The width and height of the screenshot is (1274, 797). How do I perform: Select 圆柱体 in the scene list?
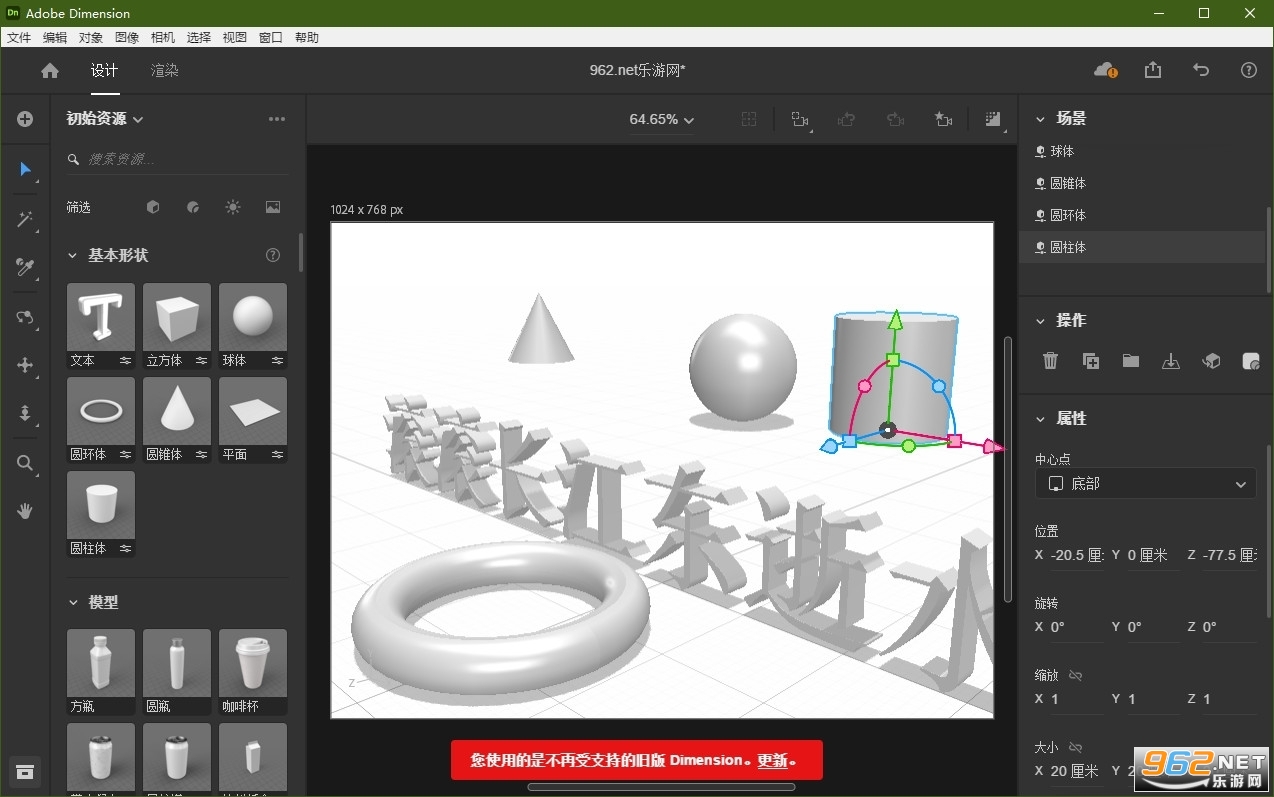pyautogui.click(x=1142, y=247)
